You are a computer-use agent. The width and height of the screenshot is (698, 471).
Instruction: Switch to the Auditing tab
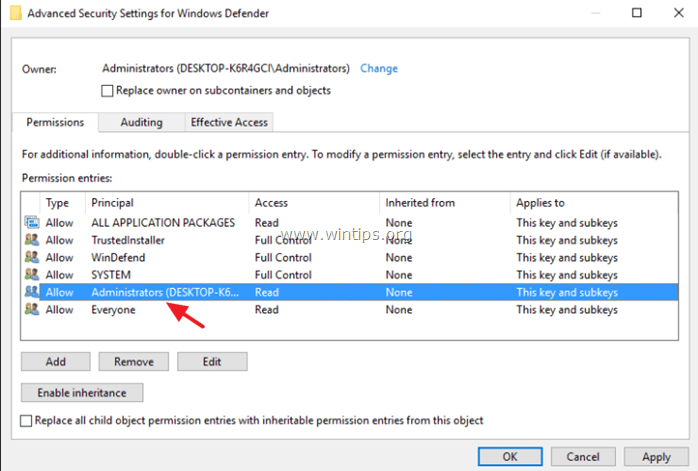pos(142,122)
